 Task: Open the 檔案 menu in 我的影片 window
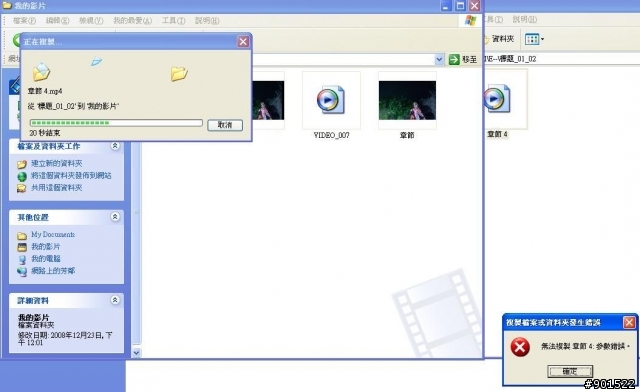[x=24, y=20]
